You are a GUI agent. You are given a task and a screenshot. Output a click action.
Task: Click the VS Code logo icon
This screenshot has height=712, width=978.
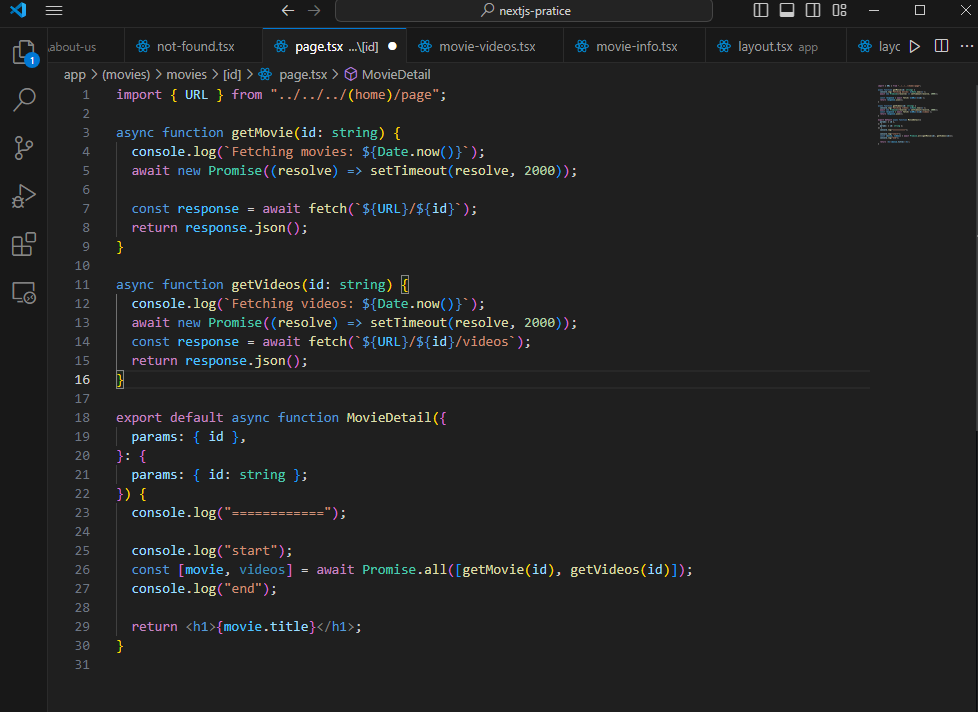[18, 10]
